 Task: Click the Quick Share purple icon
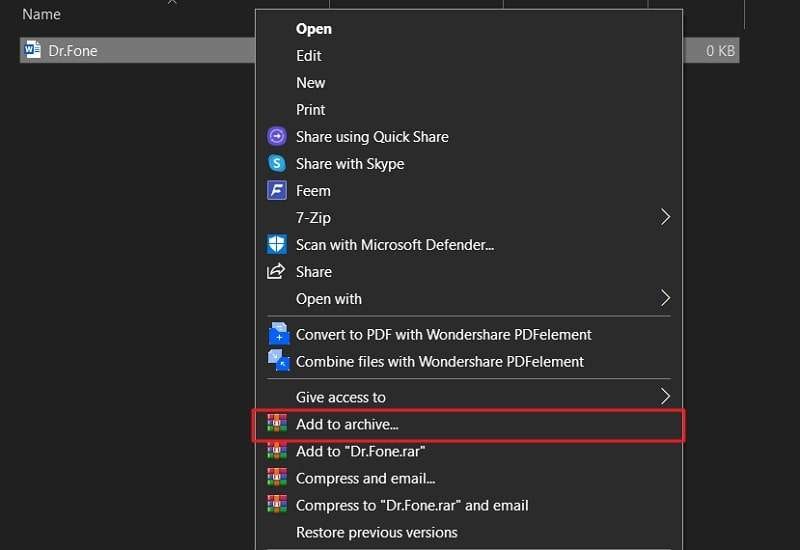[x=277, y=137]
